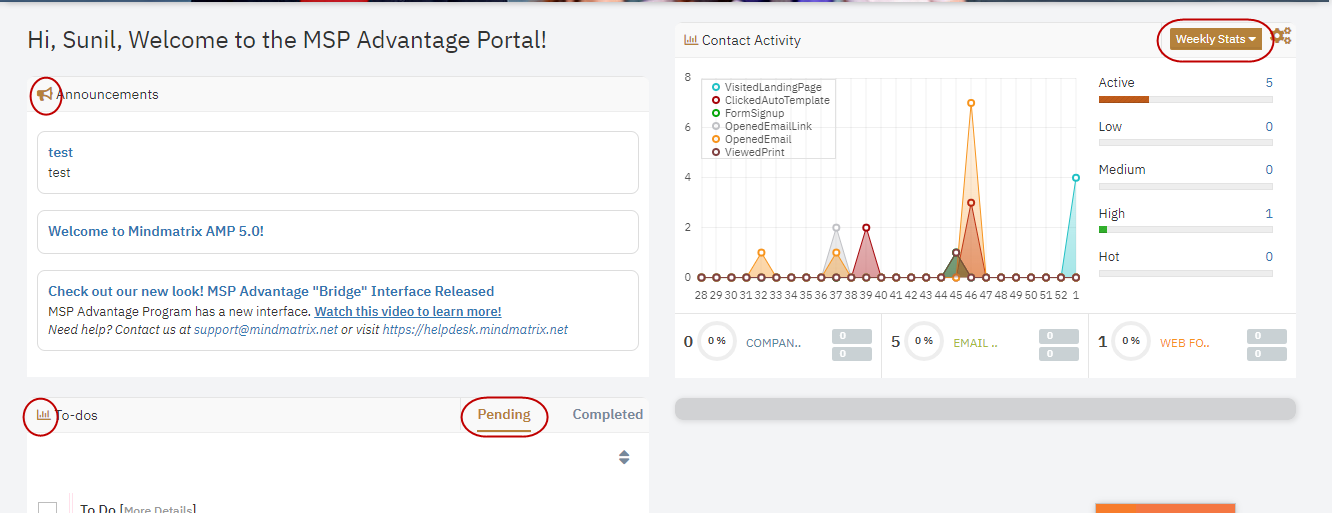Image resolution: width=1332 pixels, height=513 pixels.
Task: Click the Announcements megaphone icon
Action: (45, 95)
